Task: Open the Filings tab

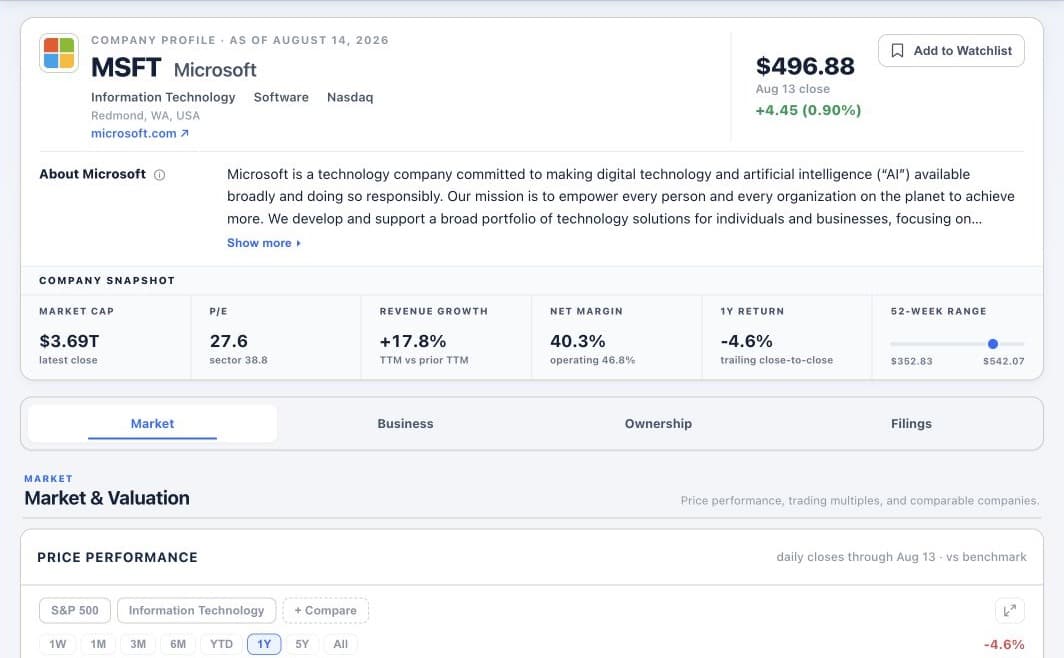Action: point(911,423)
